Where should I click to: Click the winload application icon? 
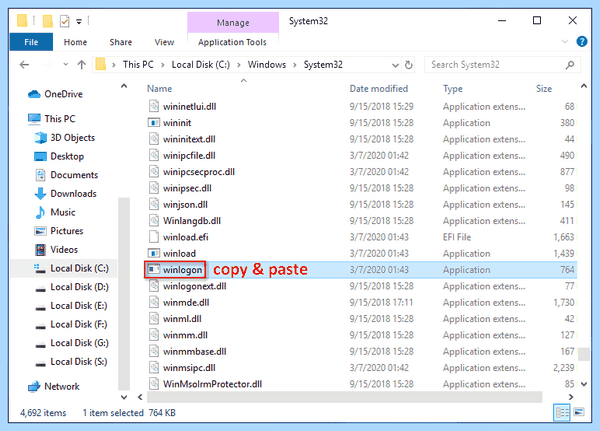click(x=154, y=253)
